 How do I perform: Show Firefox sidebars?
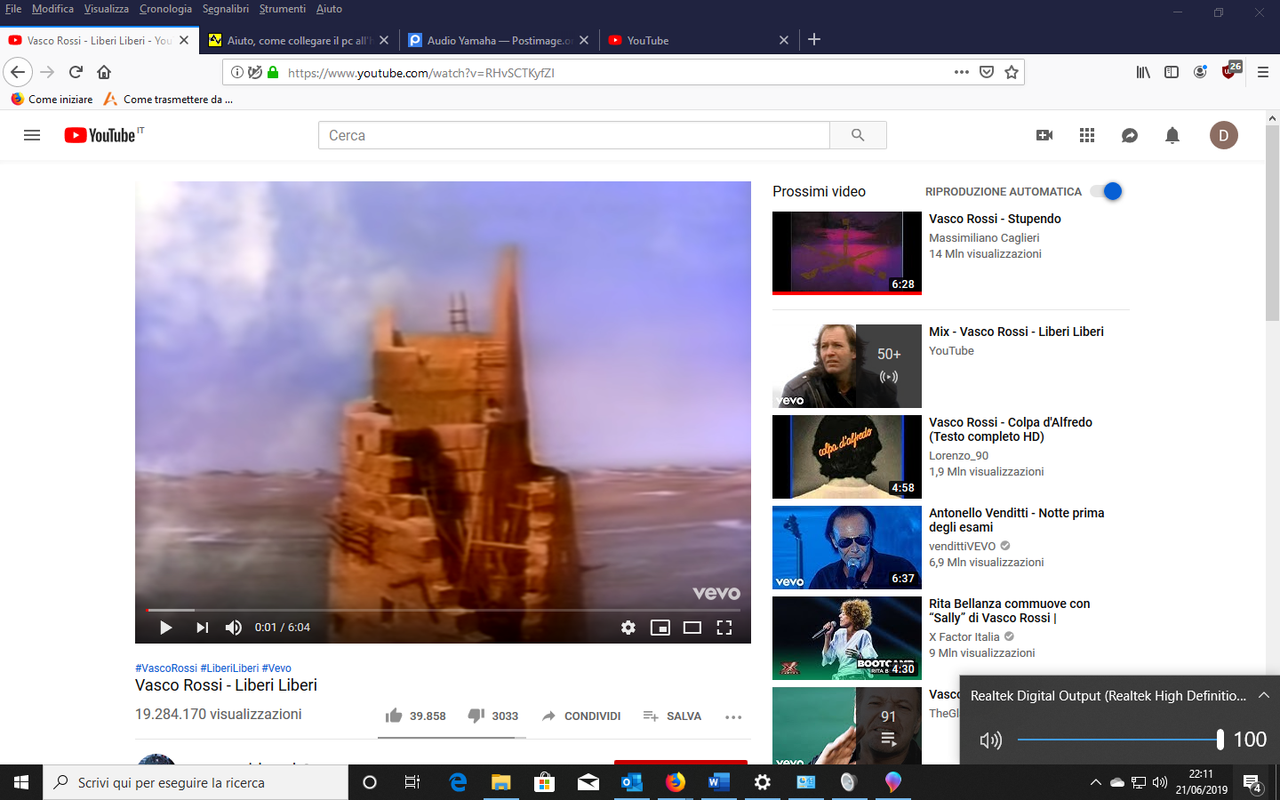[1171, 72]
